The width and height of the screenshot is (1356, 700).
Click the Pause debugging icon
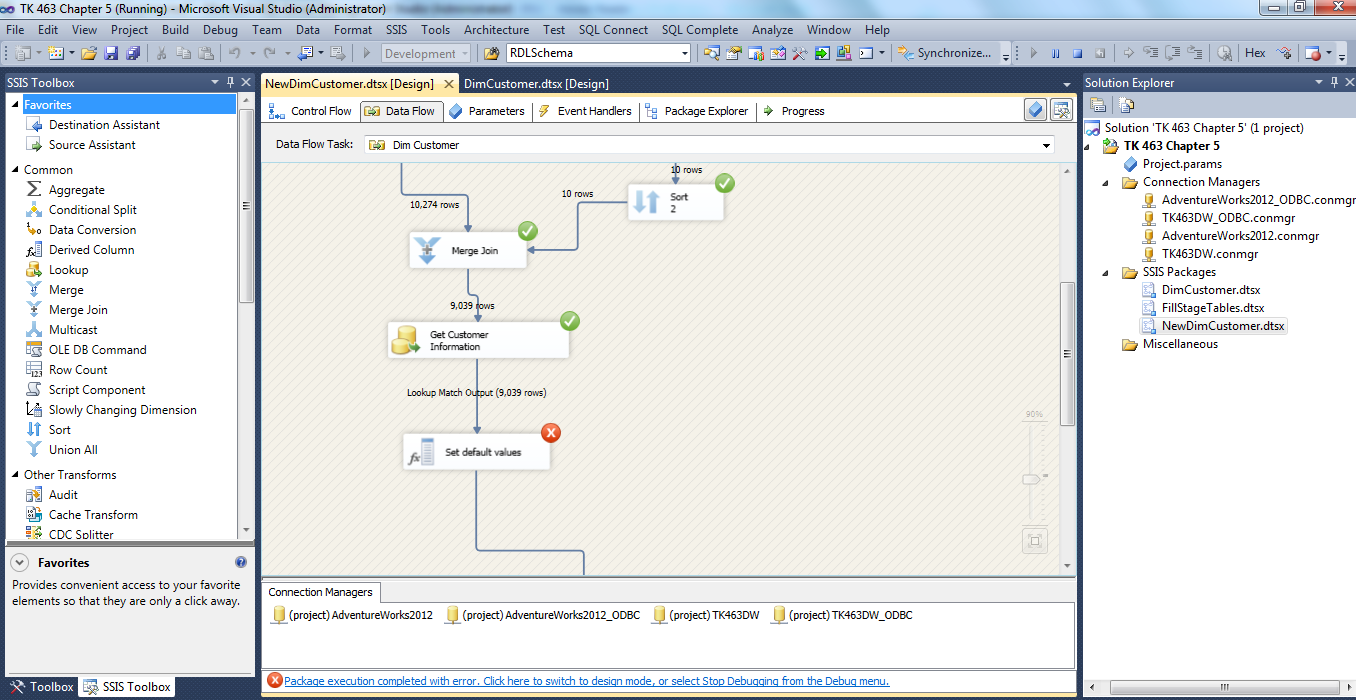pos(1055,53)
